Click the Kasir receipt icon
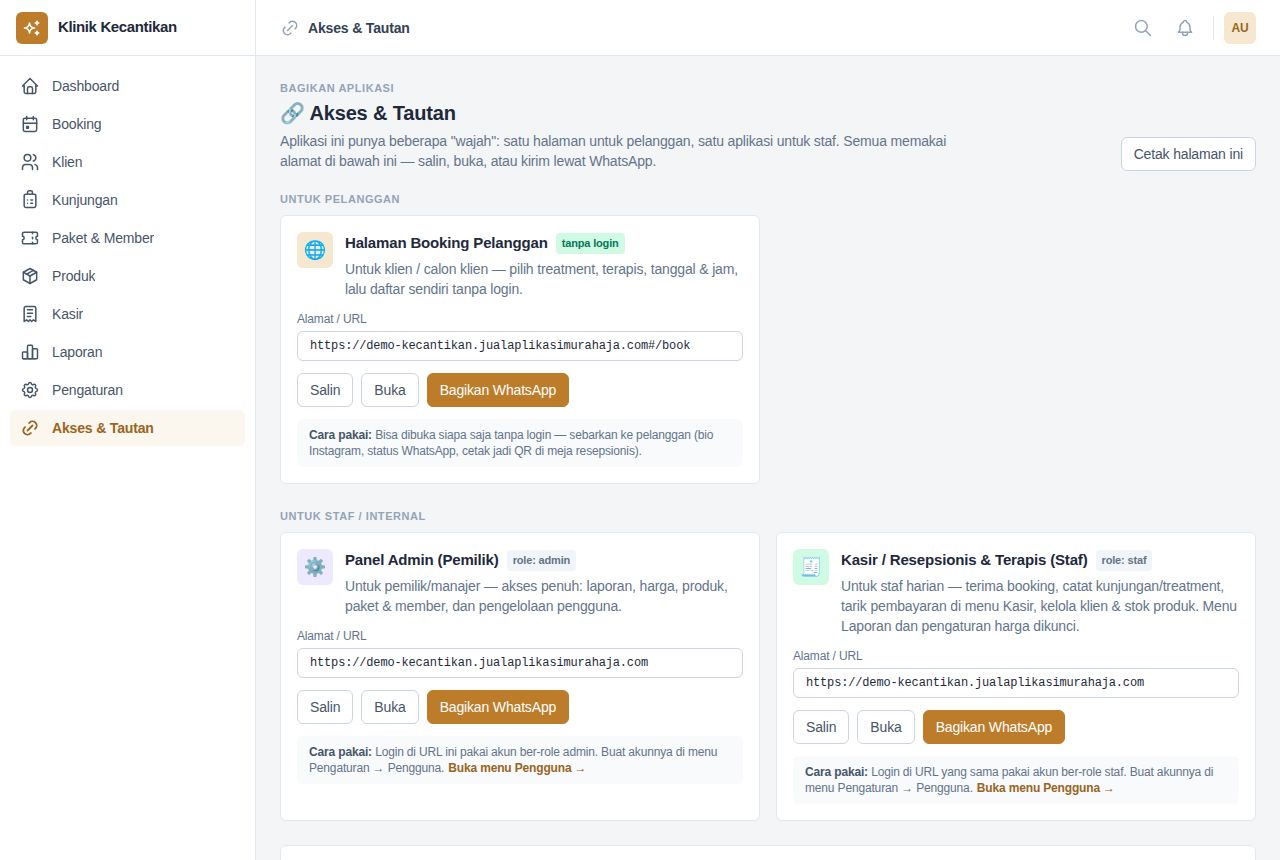This screenshot has height=860, width=1280. (x=30, y=314)
